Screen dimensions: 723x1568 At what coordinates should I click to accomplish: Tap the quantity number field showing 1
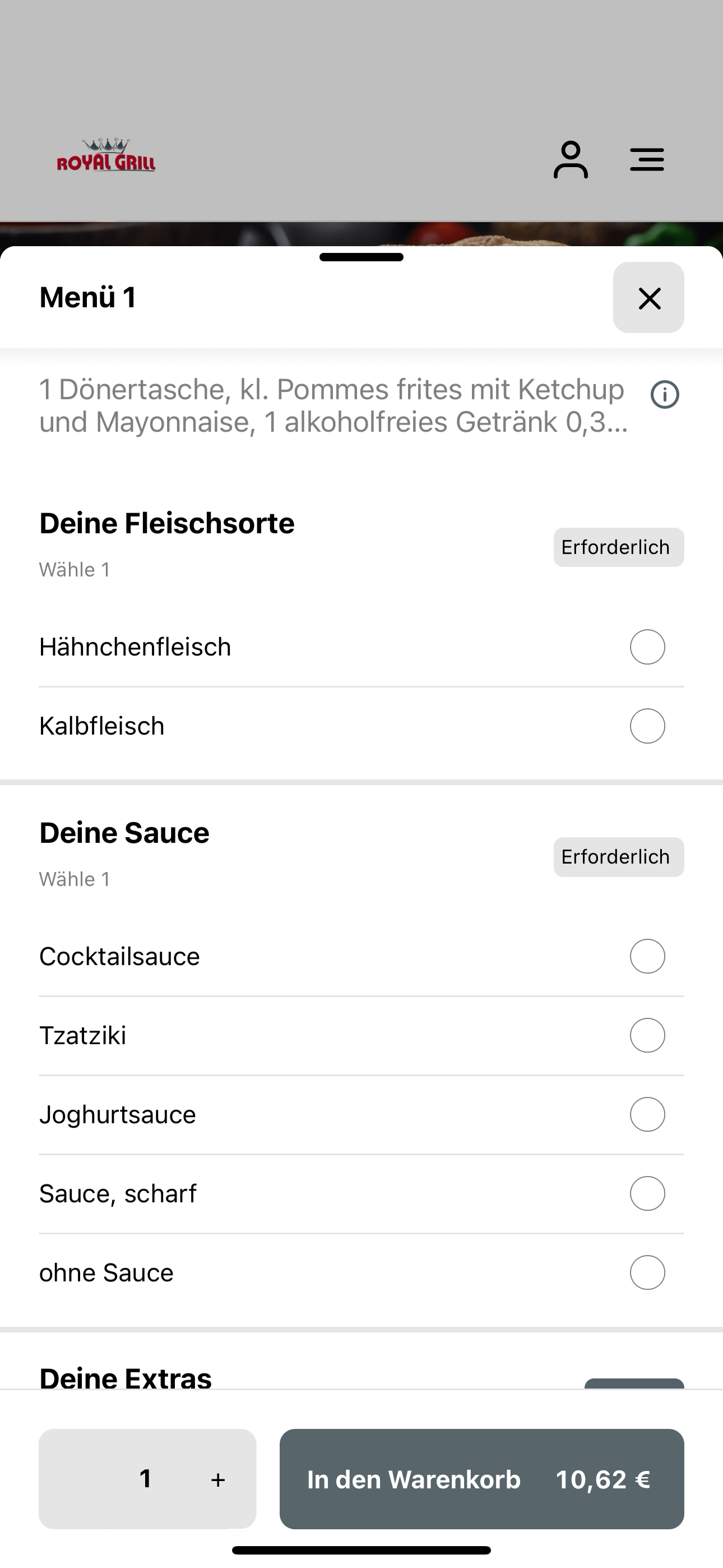(146, 1478)
